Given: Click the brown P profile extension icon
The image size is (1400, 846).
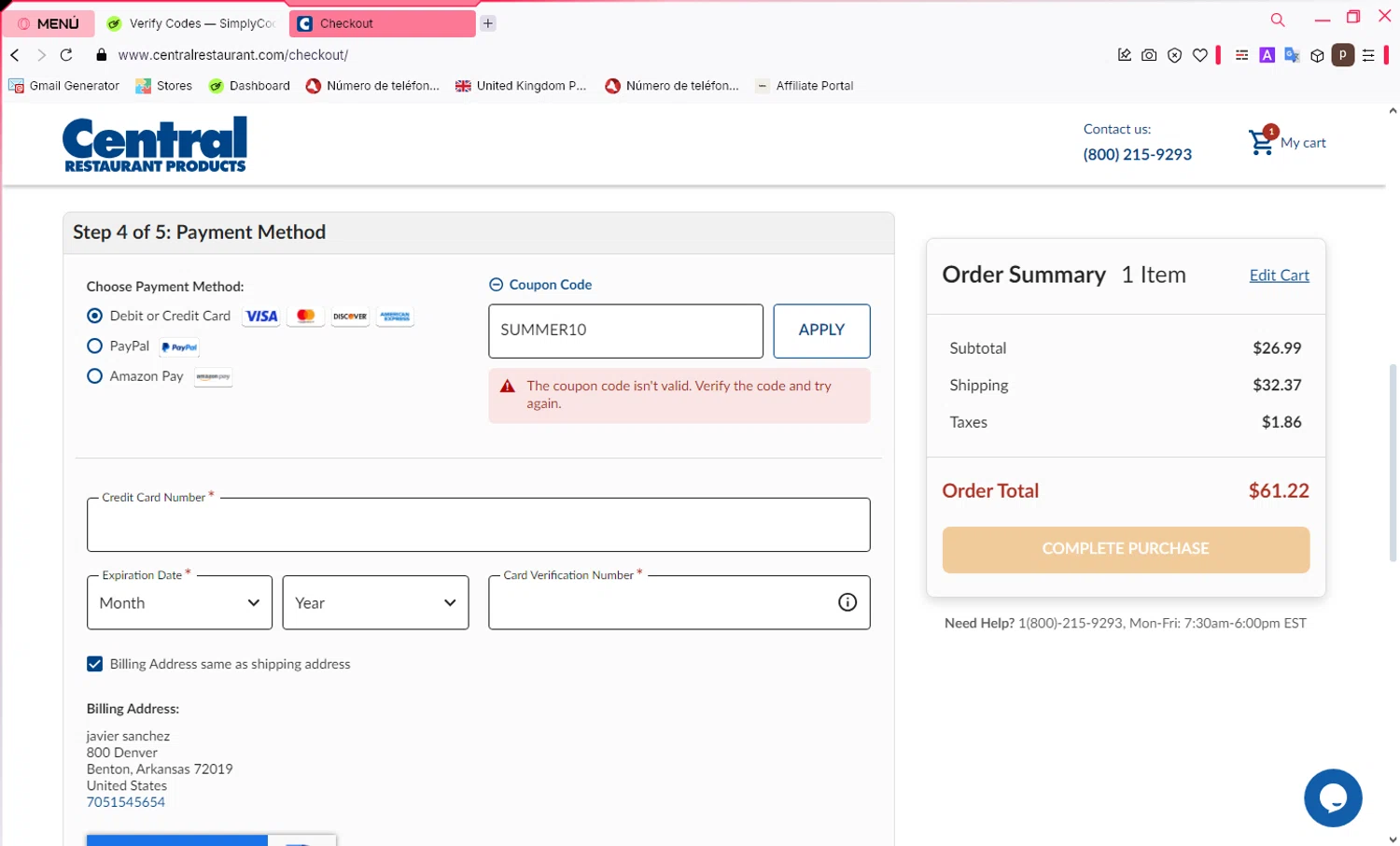Looking at the screenshot, I should coord(1343,55).
